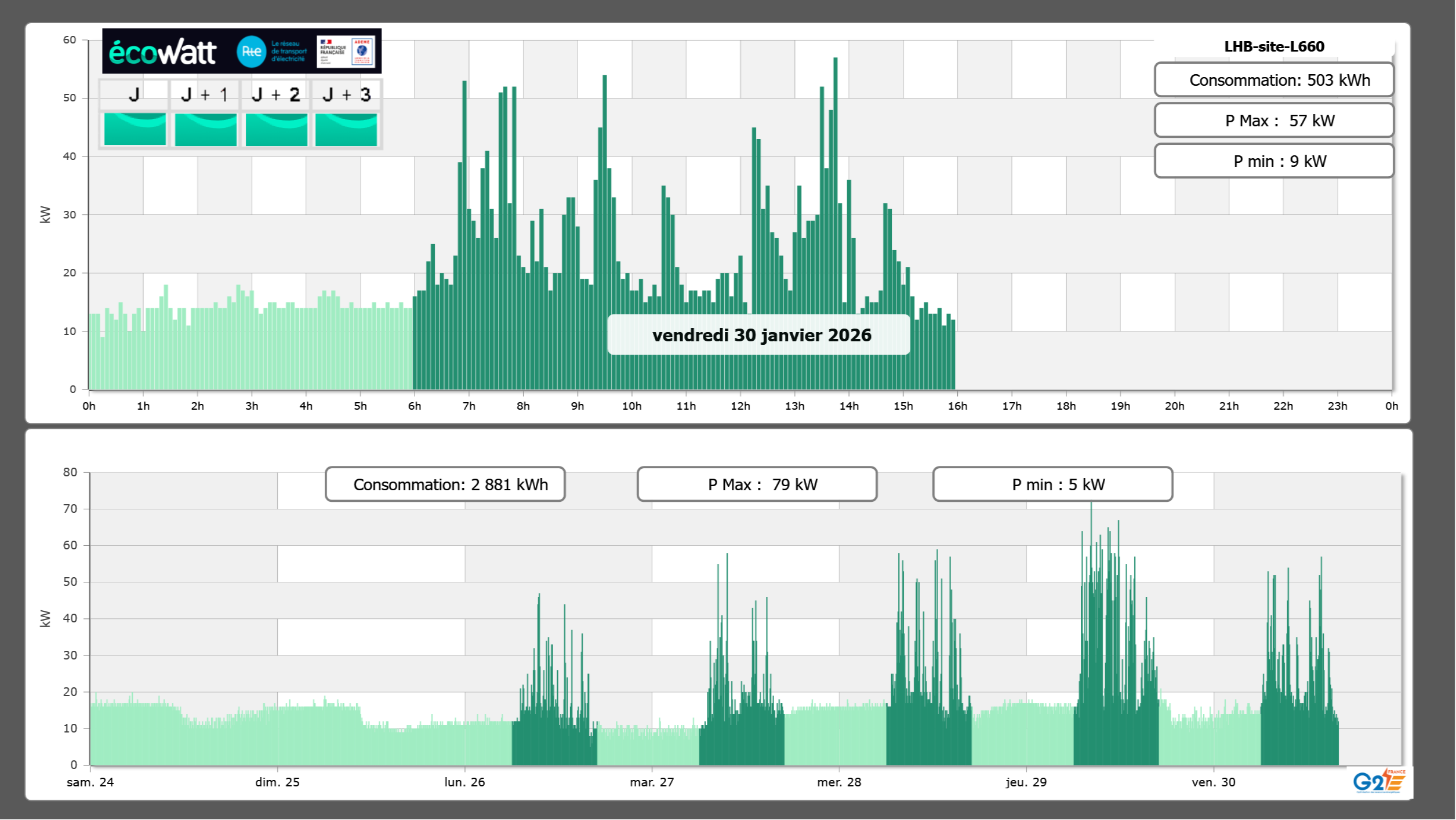Click the écoWatt logo
The image size is (1456, 820).
(x=162, y=52)
